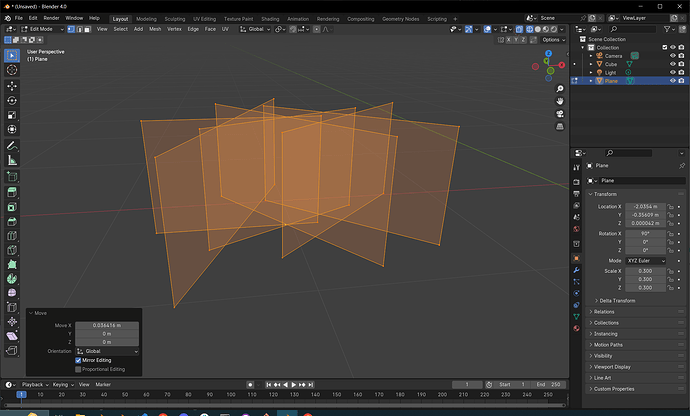This screenshot has width=690, height=416.
Task: Toggle Plane visibility eye icon
Action: (x=672, y=81)
